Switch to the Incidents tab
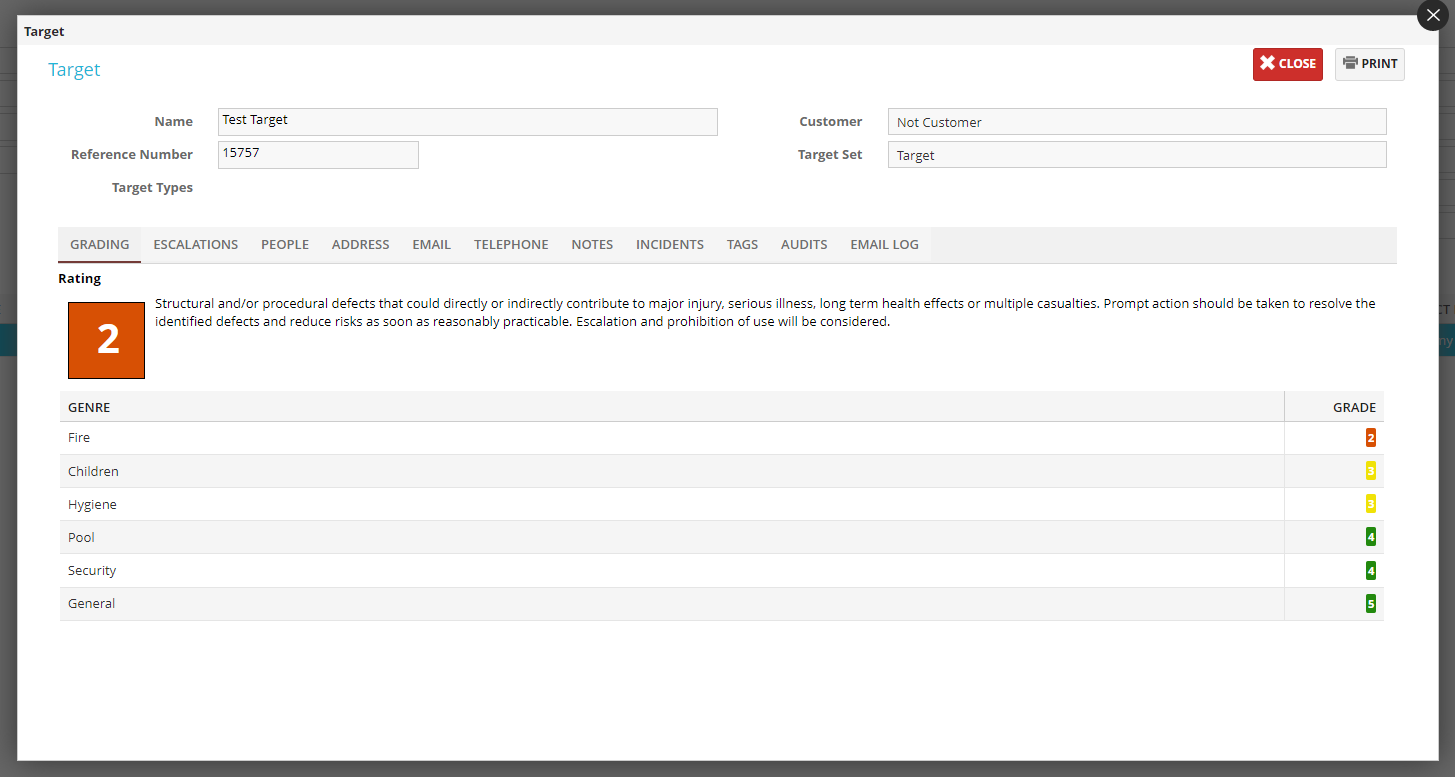Image resolution: width=1455 pixels, height=777 pixels. [x=670, y=245]
